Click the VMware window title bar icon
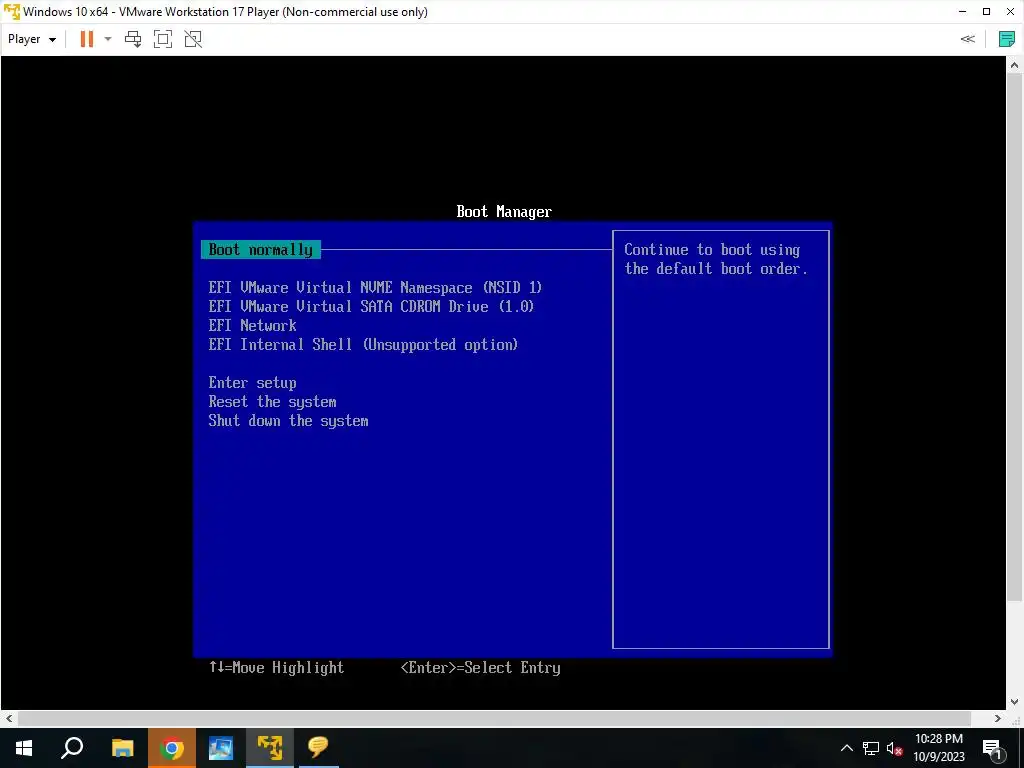This screenshot has width=1024, height=768. (x=12, y=12)
